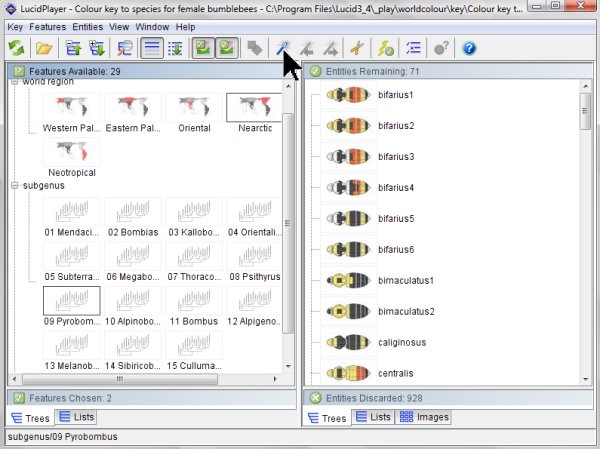
Task: Choose subgenus 01 Mendacibombus thumbnail
Action: pos(72,212)
